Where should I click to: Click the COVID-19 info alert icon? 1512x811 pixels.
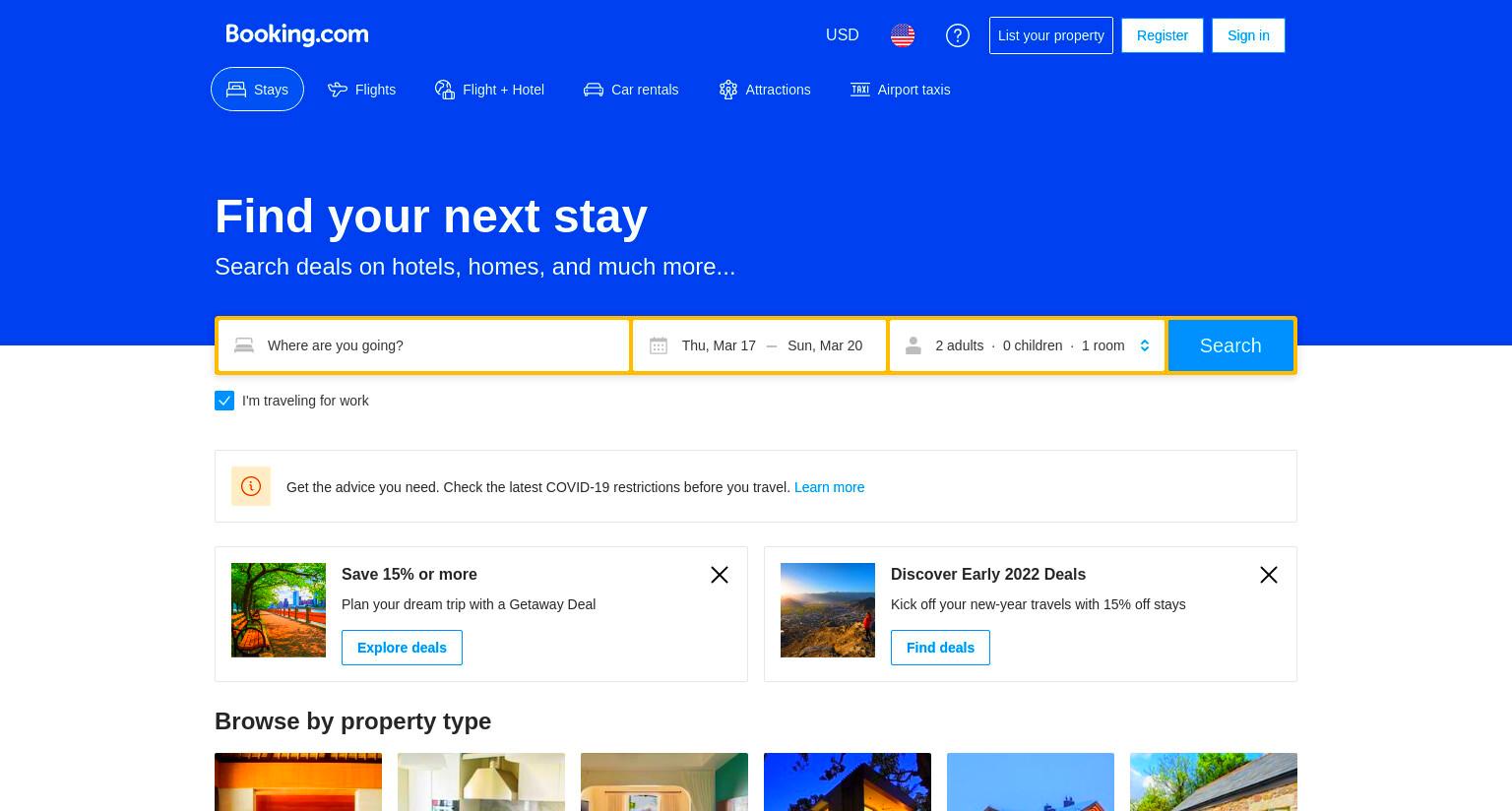coord(251,486)
